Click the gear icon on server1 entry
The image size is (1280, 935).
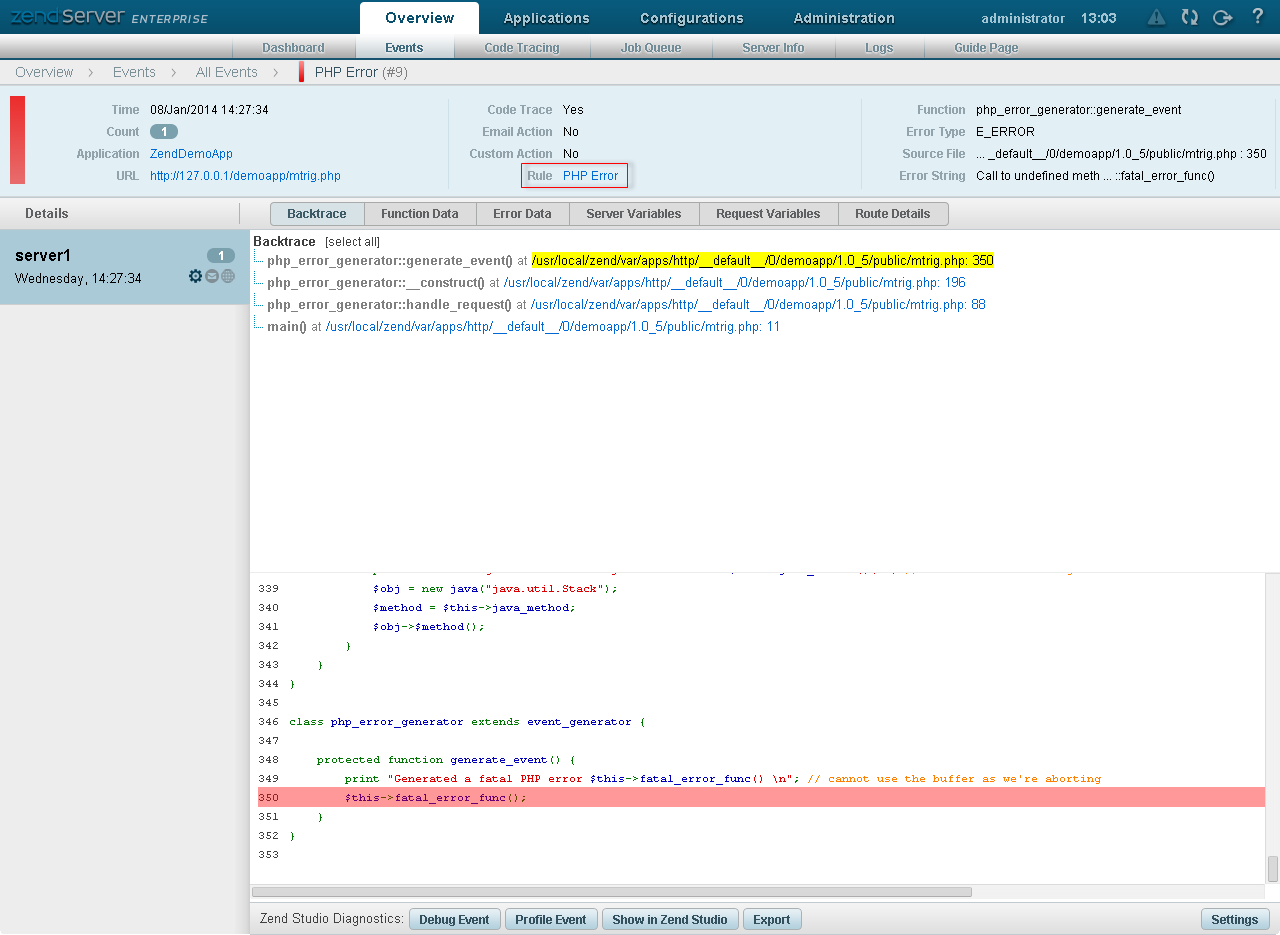point(195,276)
